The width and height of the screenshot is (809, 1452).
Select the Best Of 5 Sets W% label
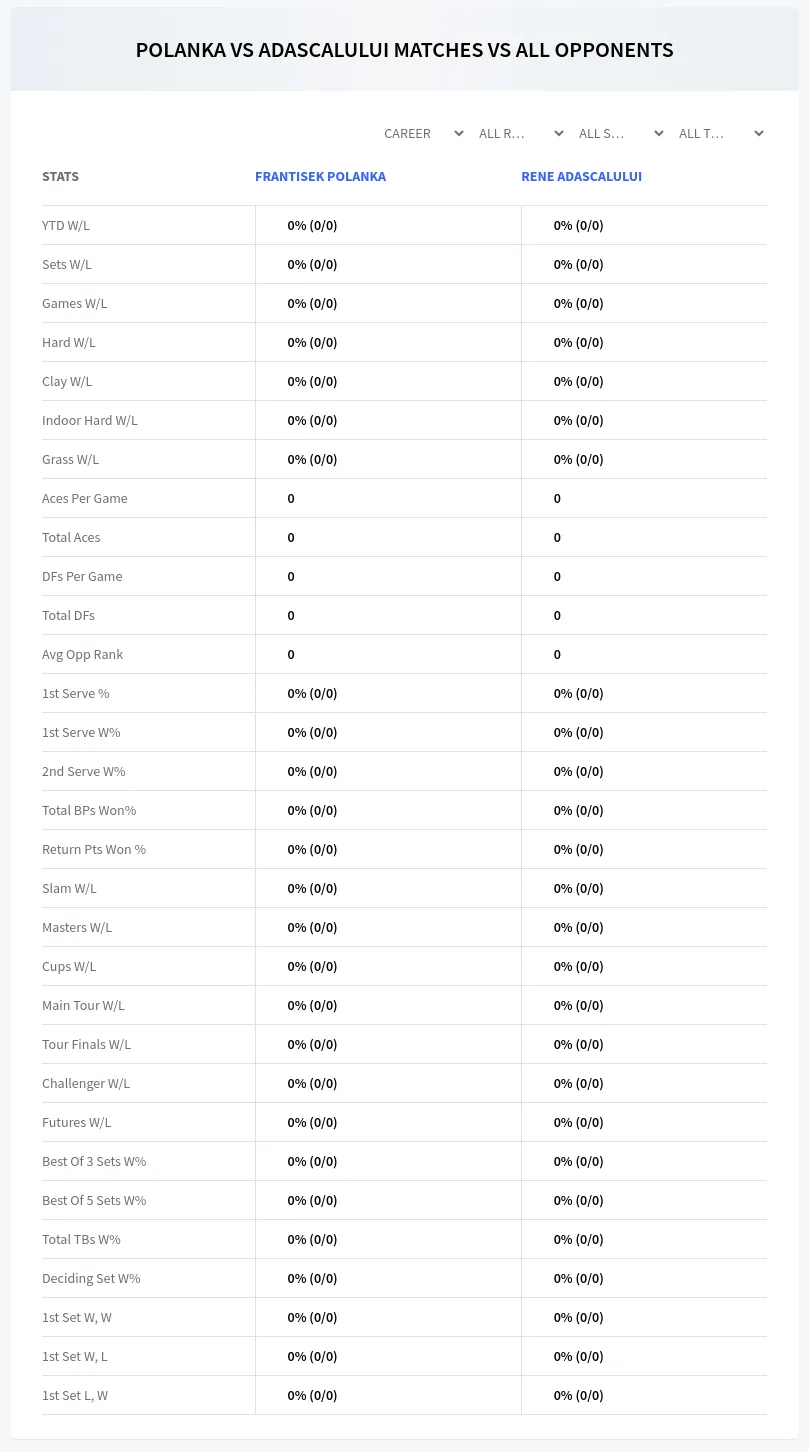coord(94,1200)
